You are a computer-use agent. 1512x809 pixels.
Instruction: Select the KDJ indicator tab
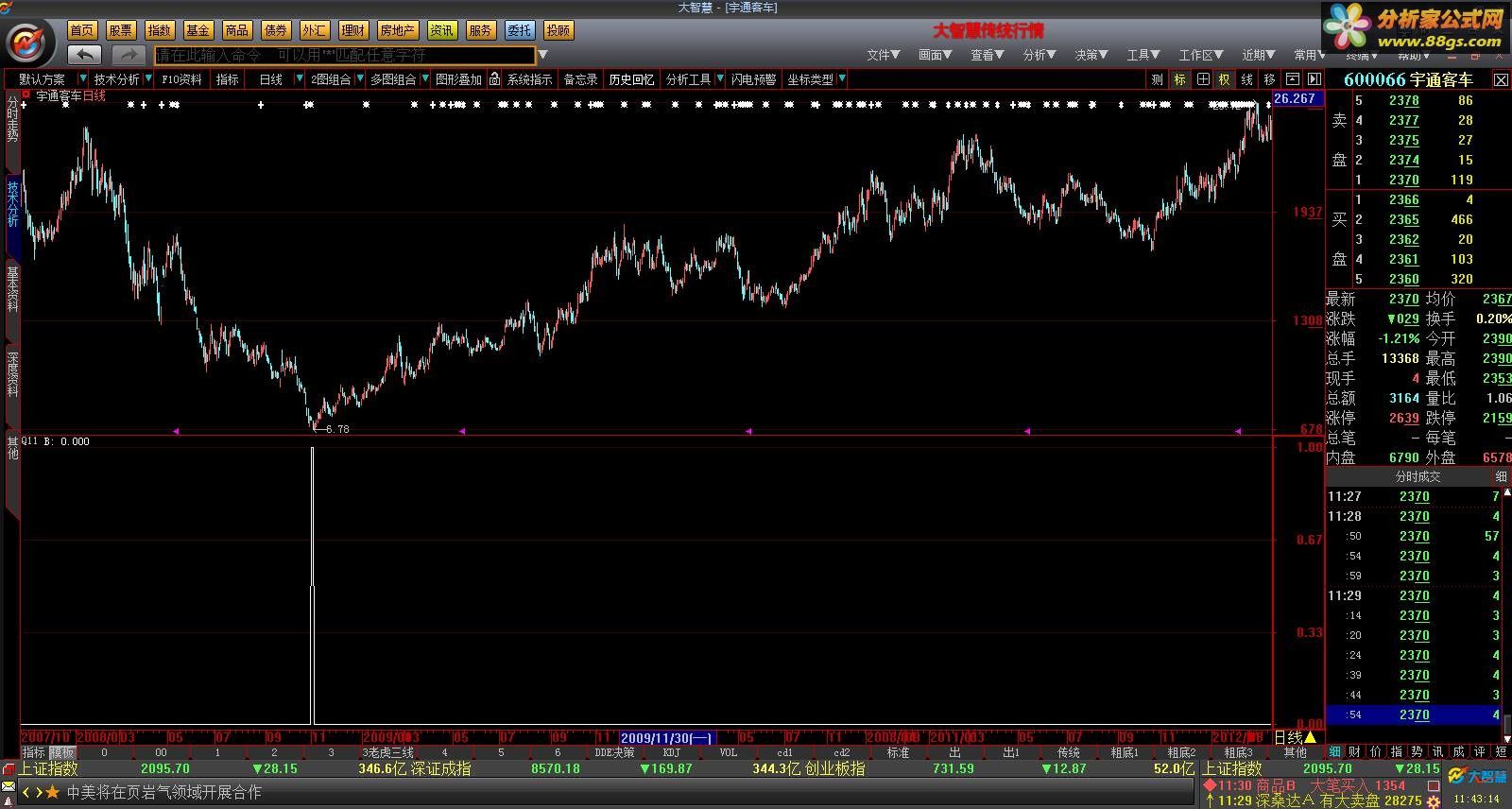tap(671, 752)
